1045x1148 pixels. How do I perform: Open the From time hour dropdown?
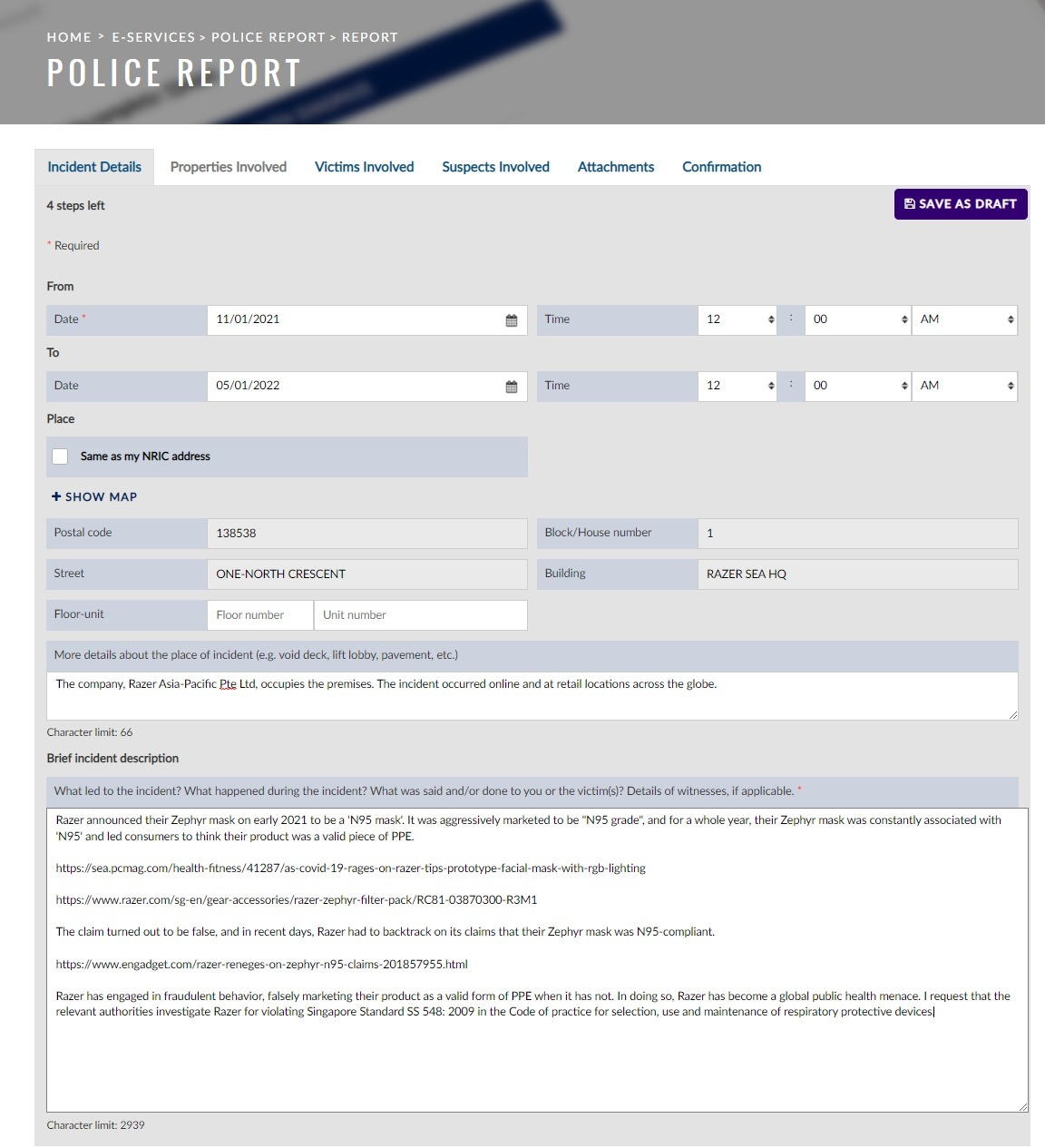[737, 319]
